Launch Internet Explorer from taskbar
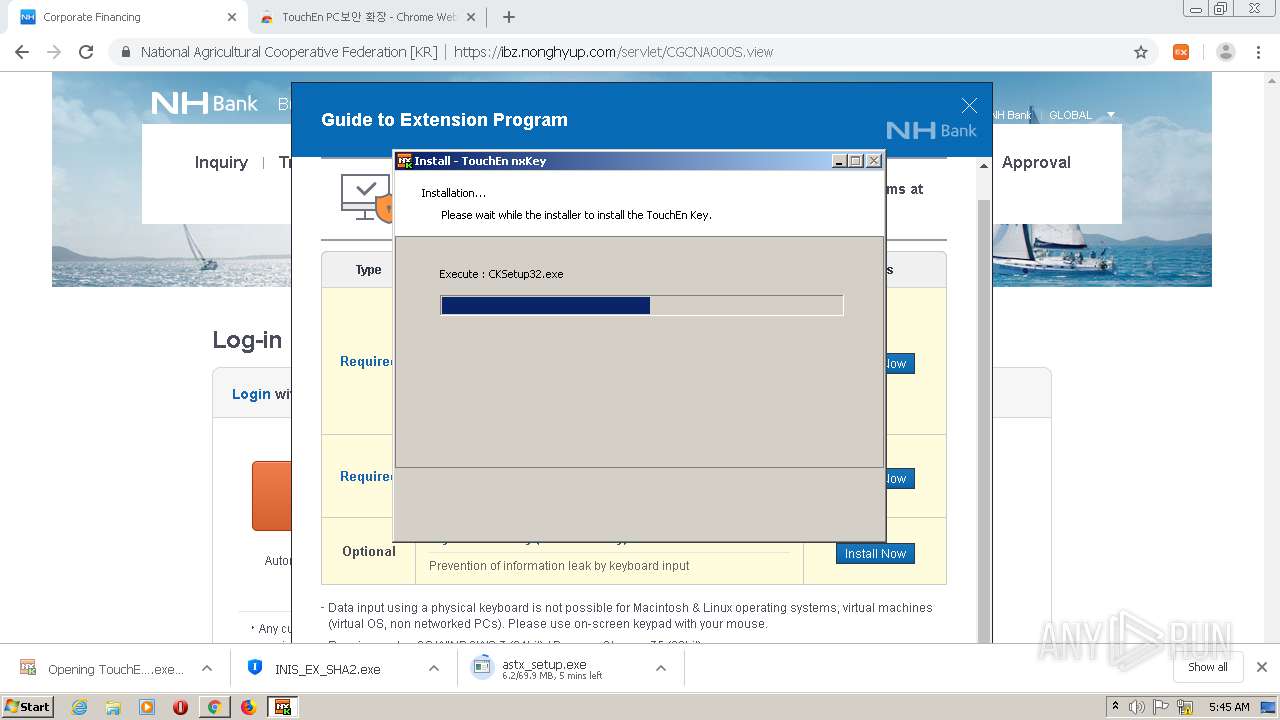Screen dimensions: 1280x720 79,707
